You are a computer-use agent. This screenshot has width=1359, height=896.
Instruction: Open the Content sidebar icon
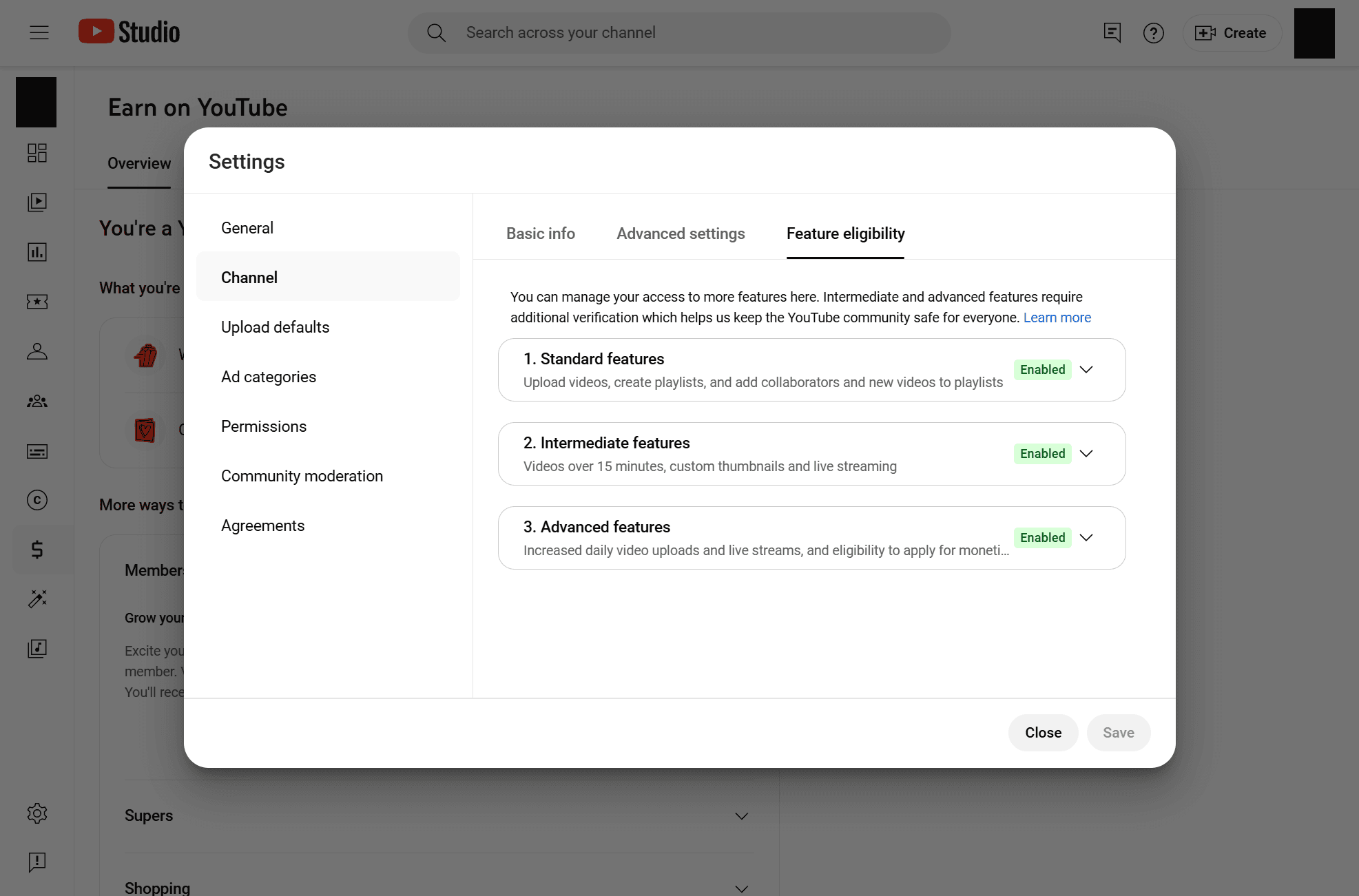tap(37, 202)
